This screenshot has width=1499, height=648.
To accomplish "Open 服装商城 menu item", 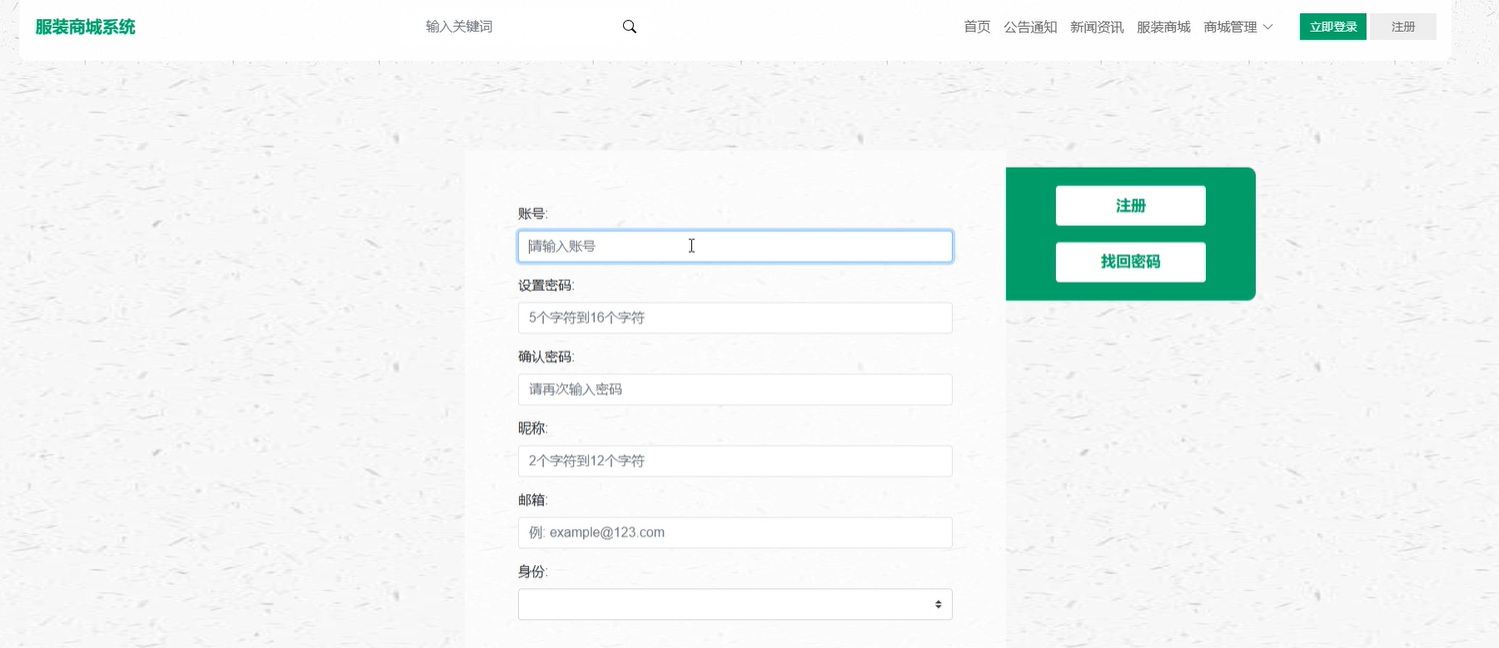I will tap(1163, 27).
